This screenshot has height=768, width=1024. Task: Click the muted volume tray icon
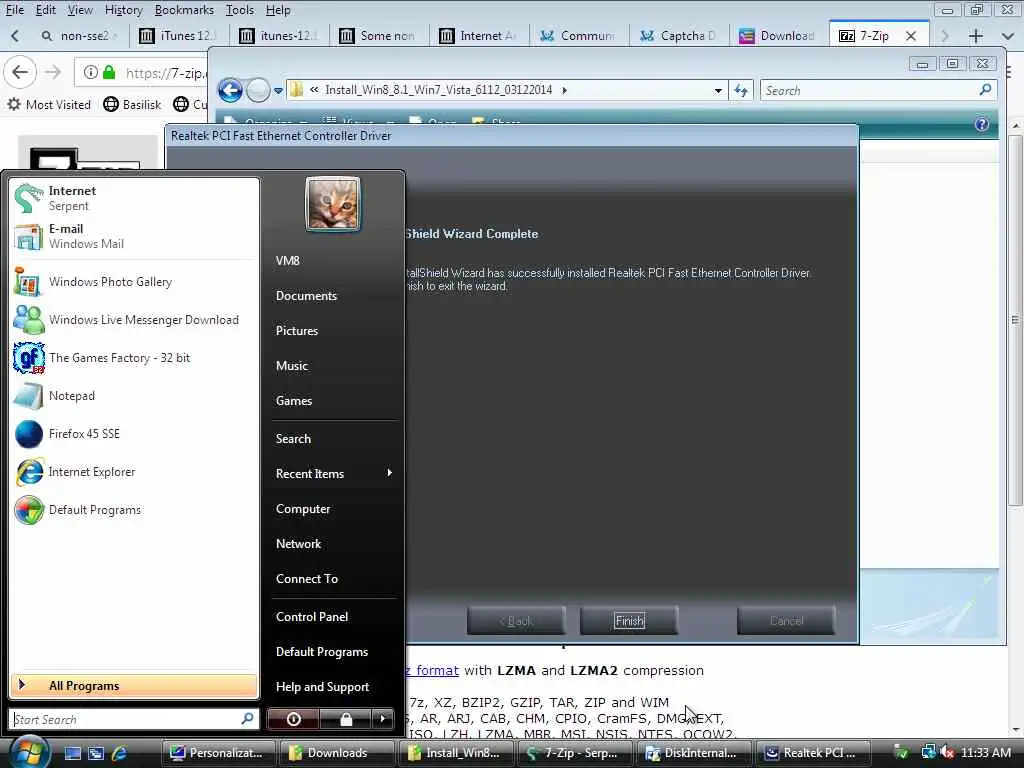(947, 753)
